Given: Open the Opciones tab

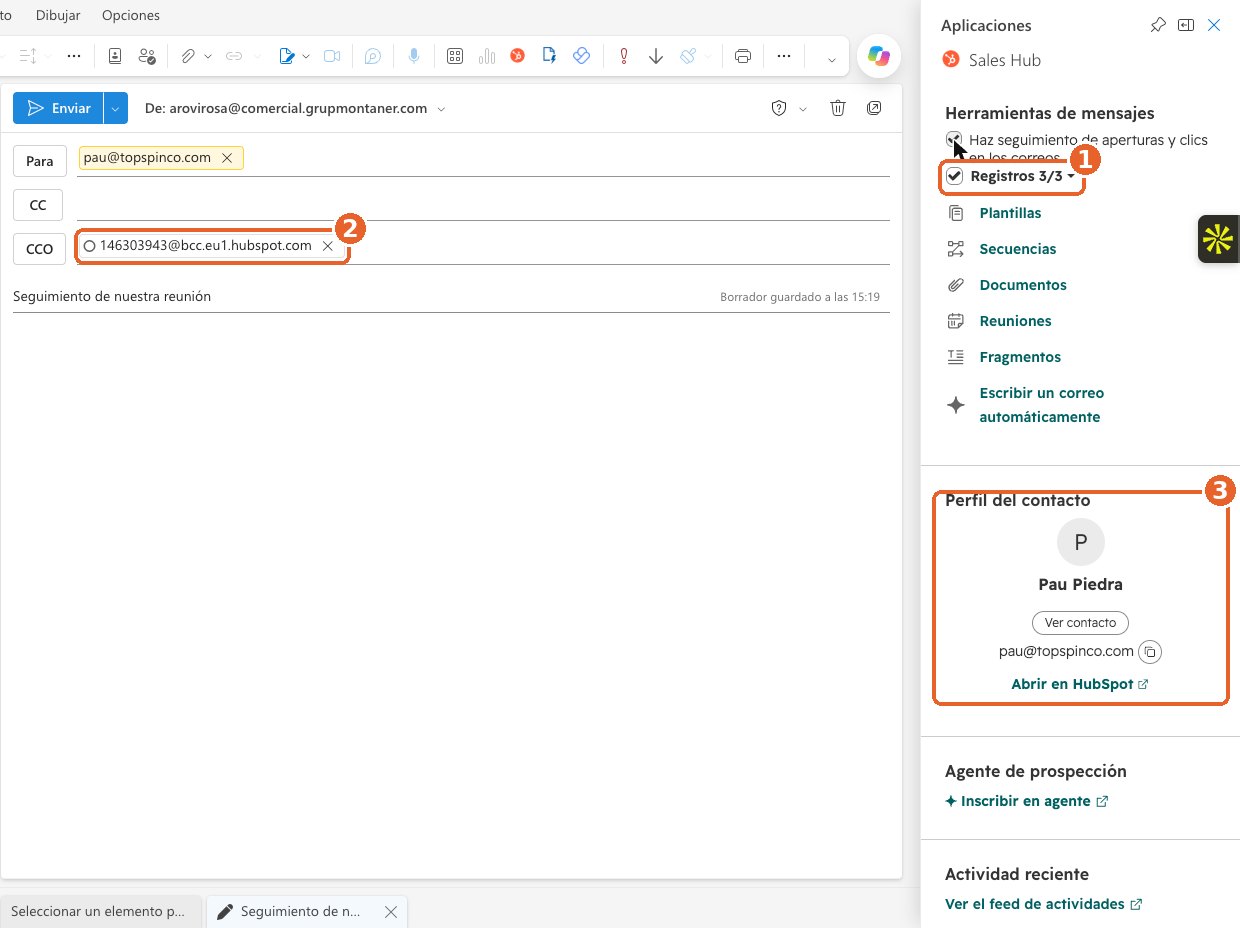Looking at the screenshot, I should point(131,15).
